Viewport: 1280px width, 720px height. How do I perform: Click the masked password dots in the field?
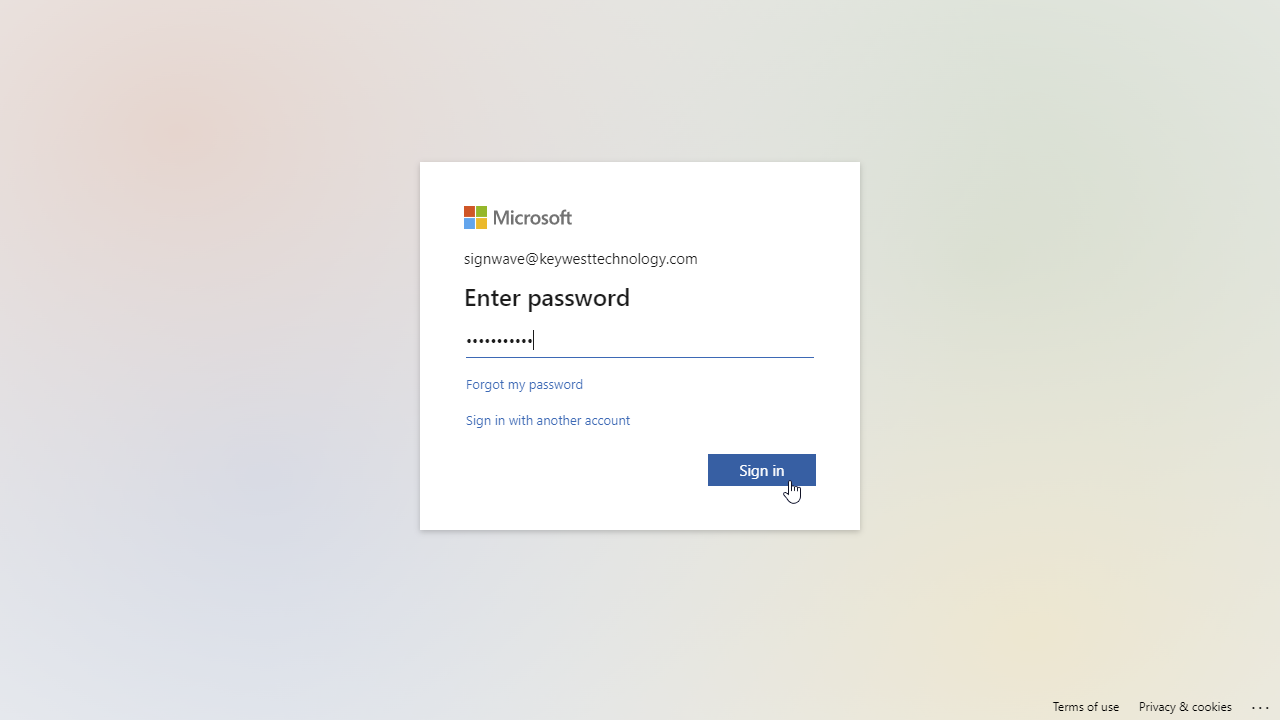click(499, 341)
